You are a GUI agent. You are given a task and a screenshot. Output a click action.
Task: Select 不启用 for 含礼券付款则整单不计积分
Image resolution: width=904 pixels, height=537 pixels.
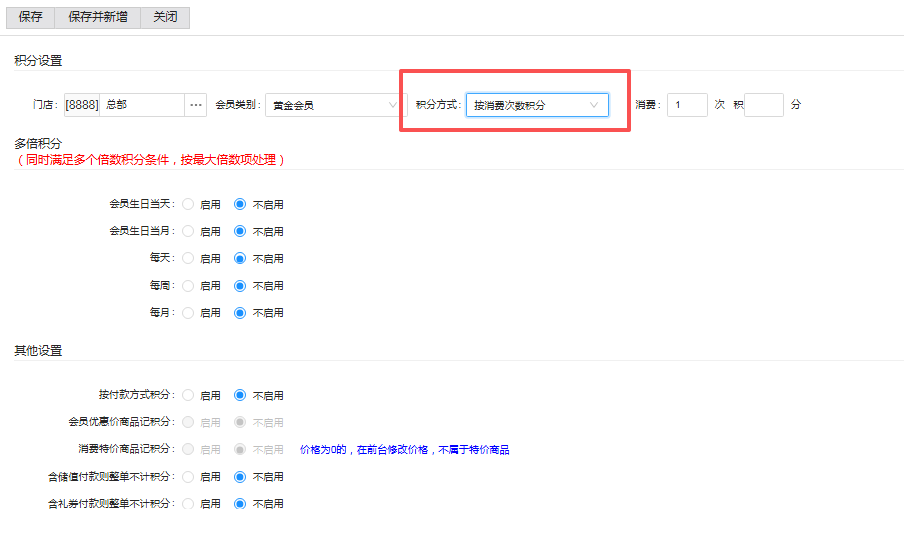point(240,504)
